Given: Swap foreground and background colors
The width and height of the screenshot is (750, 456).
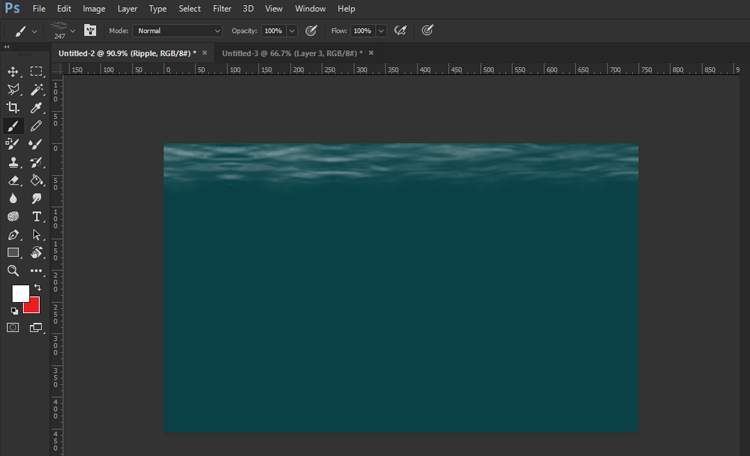Looking at the screenshot, I should coord(37,288).
